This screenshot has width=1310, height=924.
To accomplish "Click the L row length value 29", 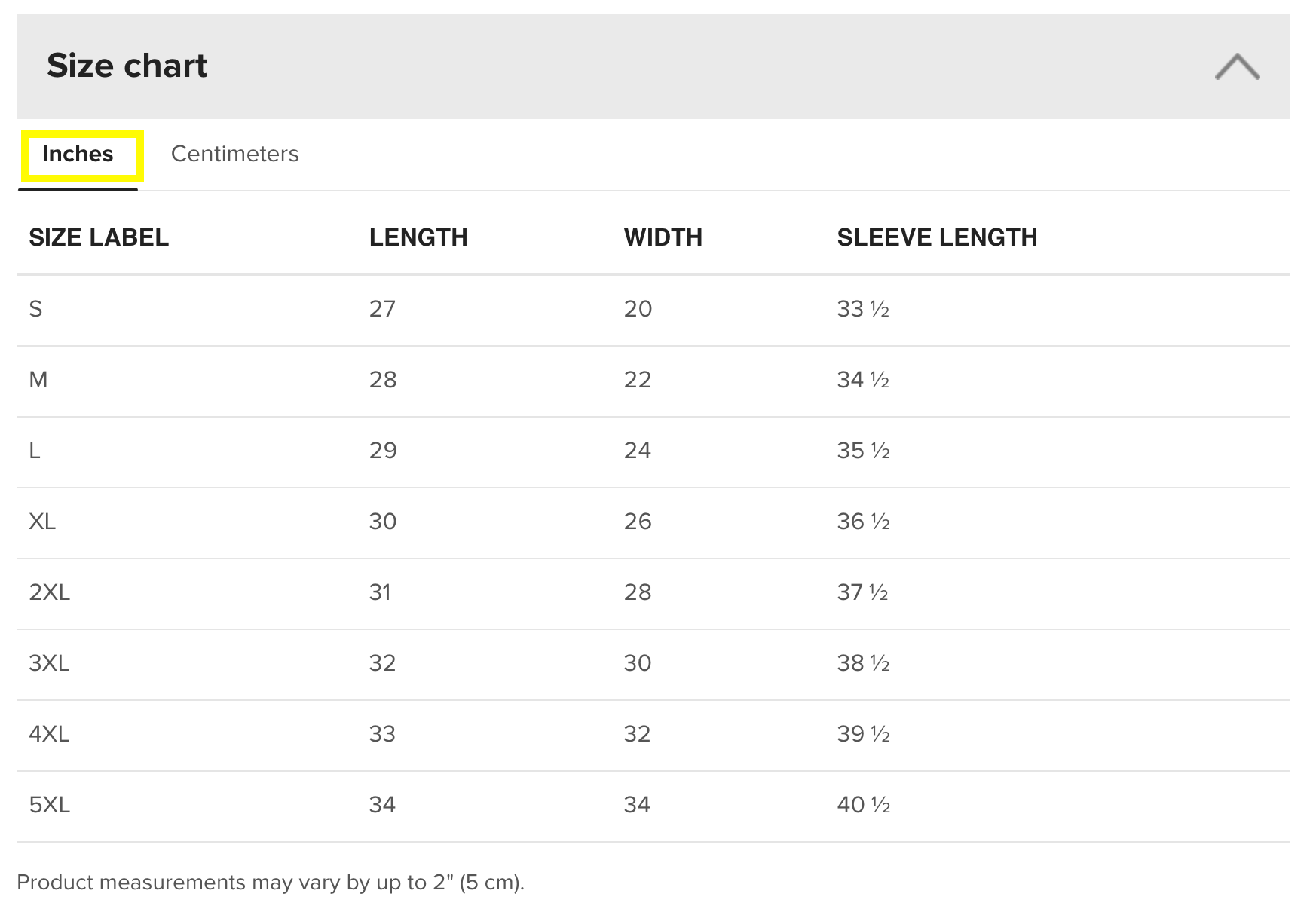I will click(383, 451).
